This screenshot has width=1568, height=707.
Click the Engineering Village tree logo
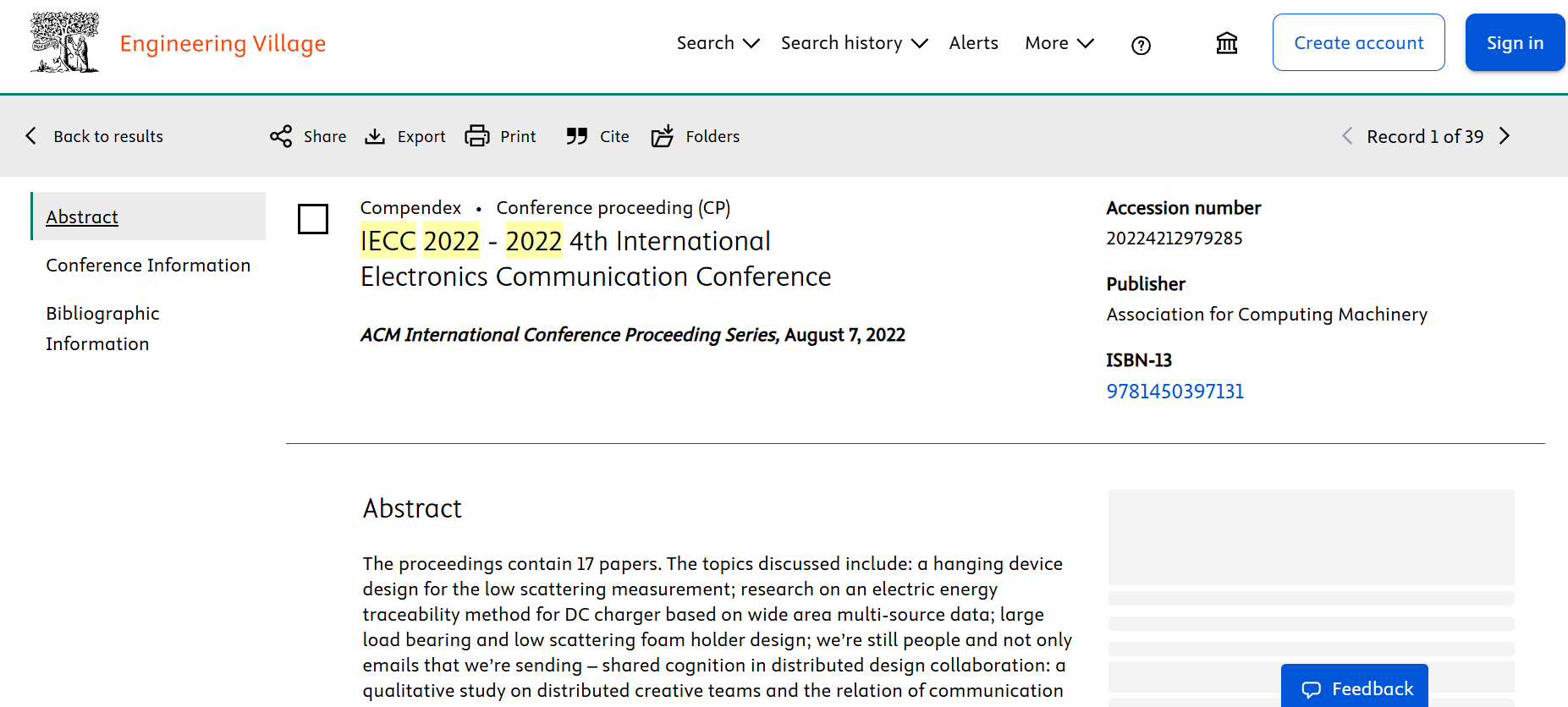65,43
